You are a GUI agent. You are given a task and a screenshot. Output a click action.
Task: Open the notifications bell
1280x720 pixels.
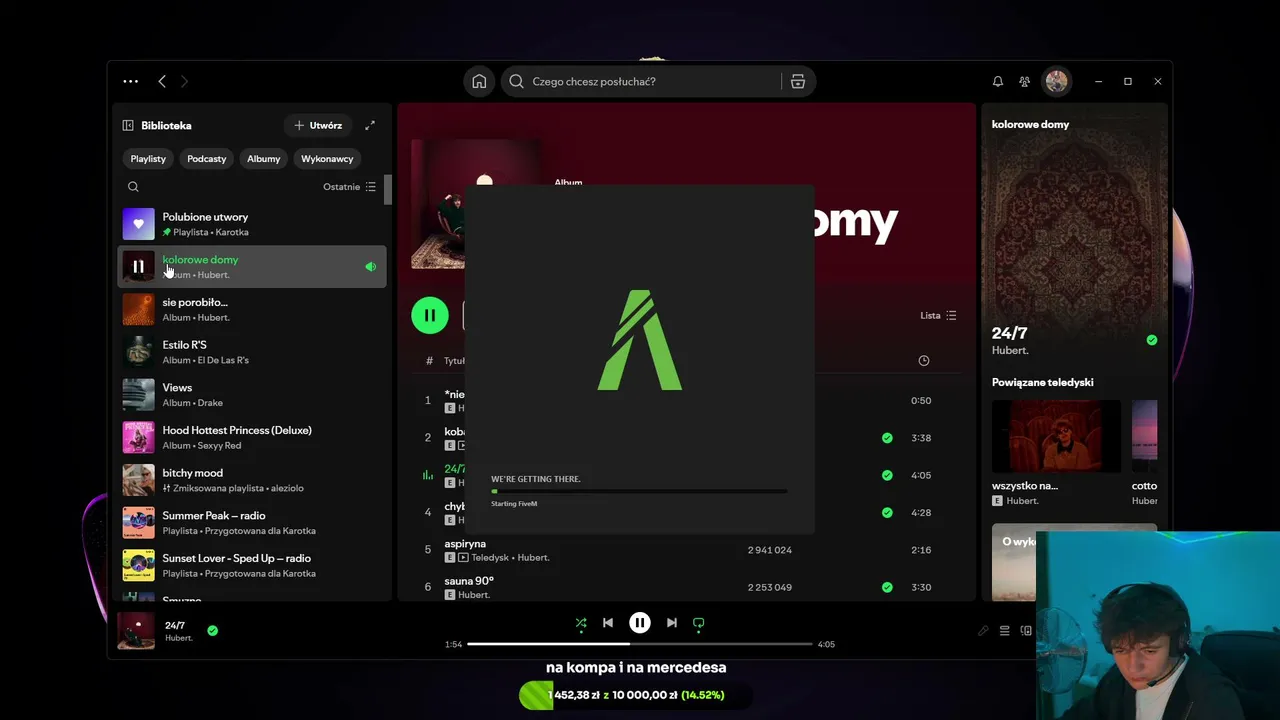click(997, 81)
